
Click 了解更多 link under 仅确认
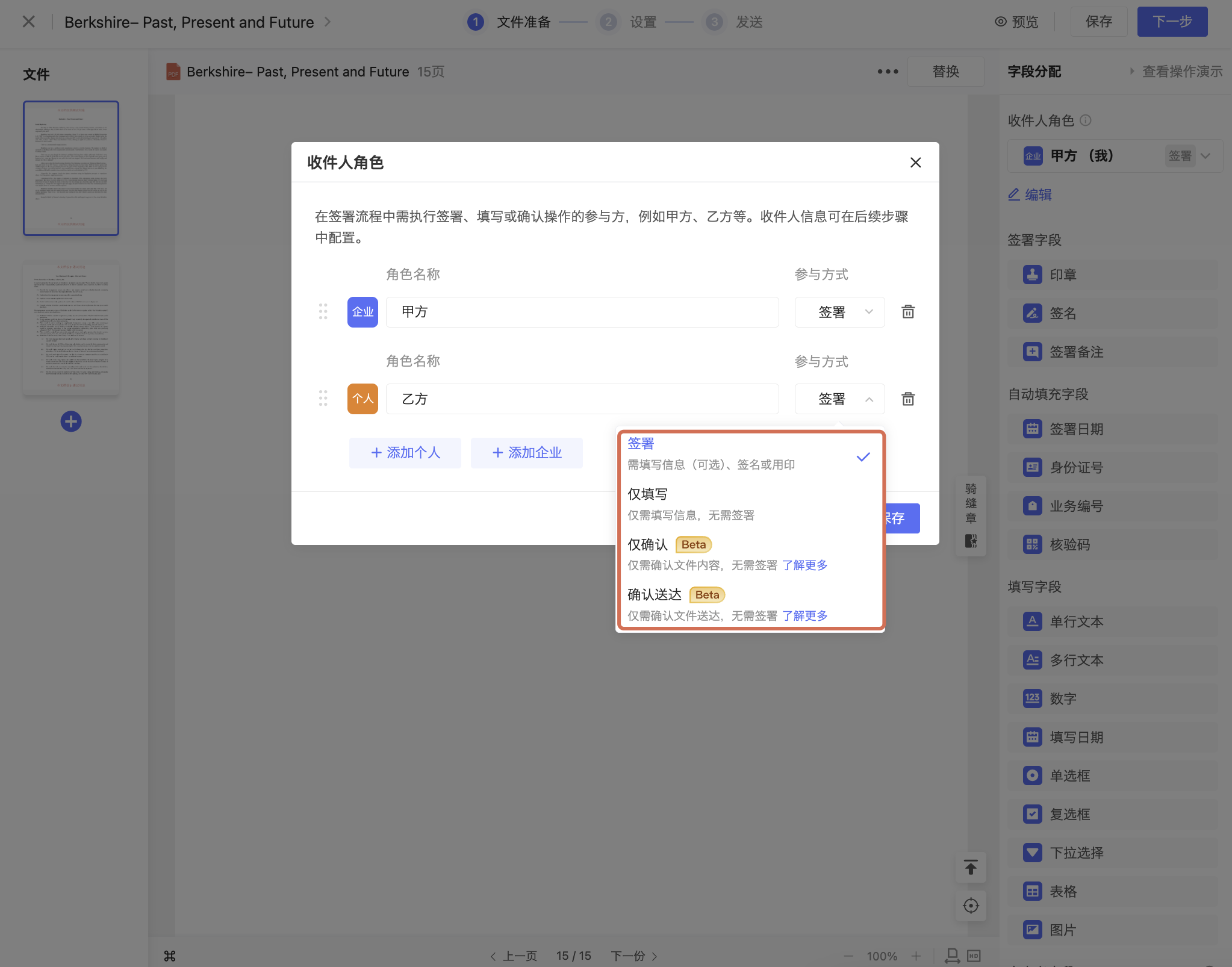coord(804,565)
